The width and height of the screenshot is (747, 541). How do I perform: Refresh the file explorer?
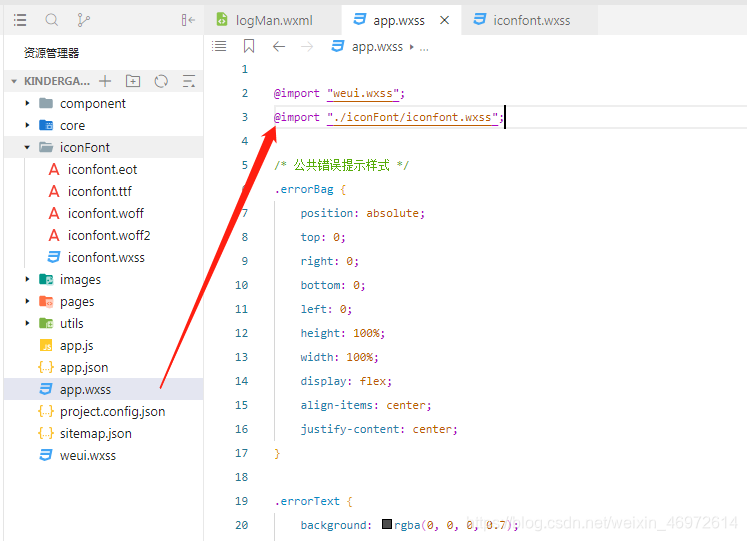161,81
